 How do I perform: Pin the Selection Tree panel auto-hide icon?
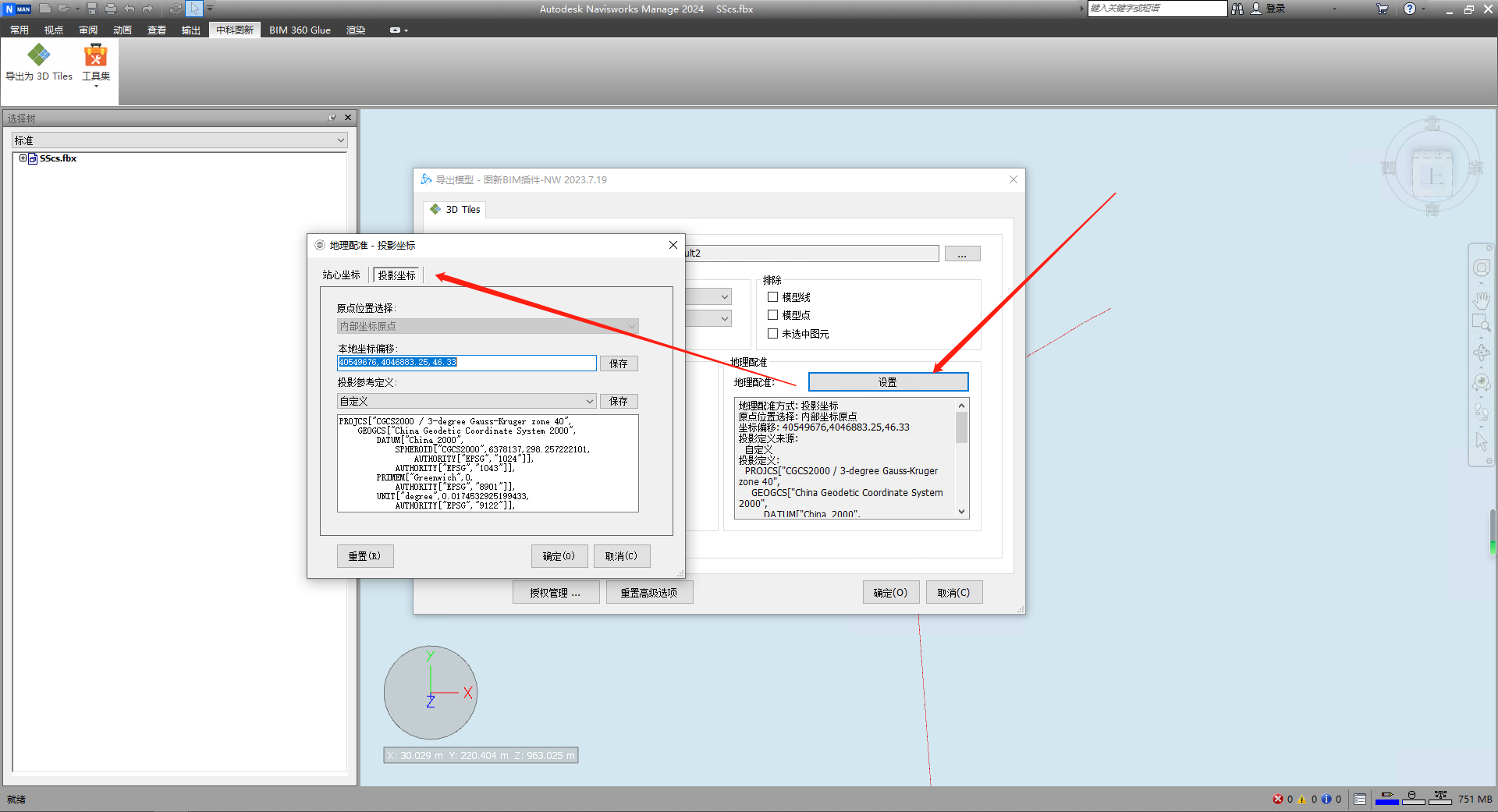(x=333, y=118)
